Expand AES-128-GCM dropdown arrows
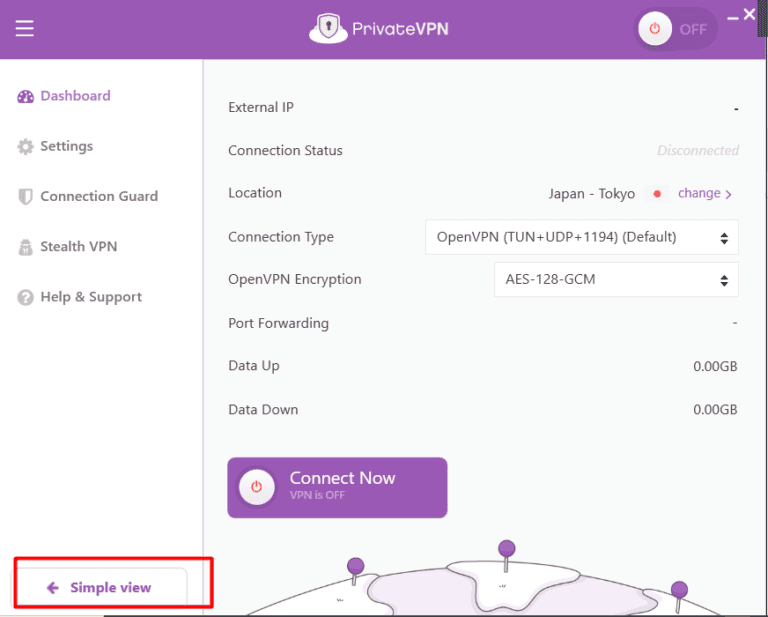Screen dimensions: 768x617 [724, 281]
